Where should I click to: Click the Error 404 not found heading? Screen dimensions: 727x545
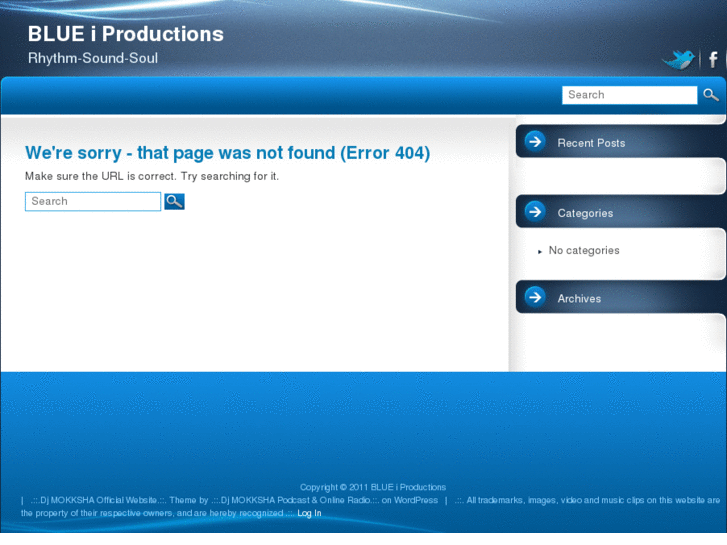(x=227, y=153)
